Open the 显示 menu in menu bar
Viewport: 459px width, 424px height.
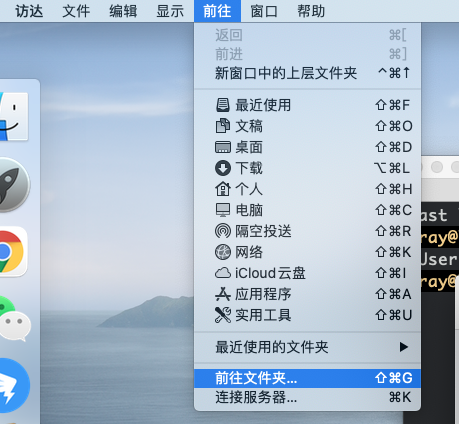coord(170,11)
